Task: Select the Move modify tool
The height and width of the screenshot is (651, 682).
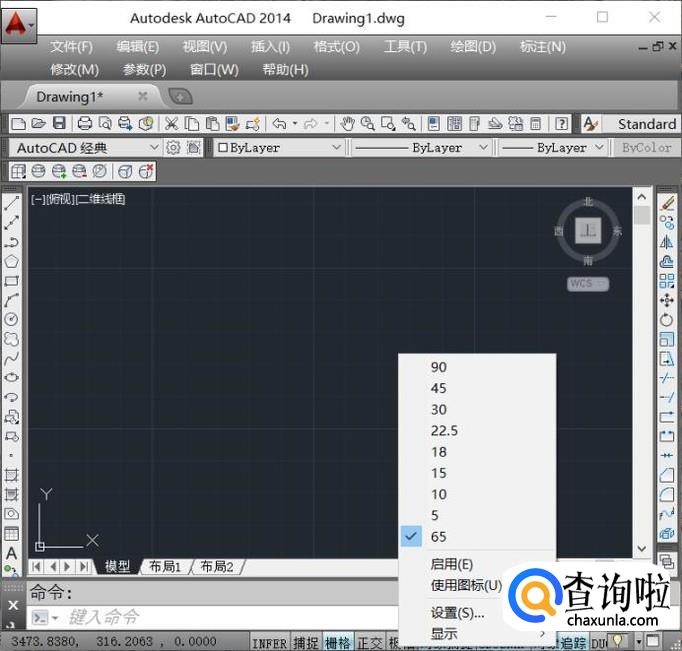Action: point(667,300)
